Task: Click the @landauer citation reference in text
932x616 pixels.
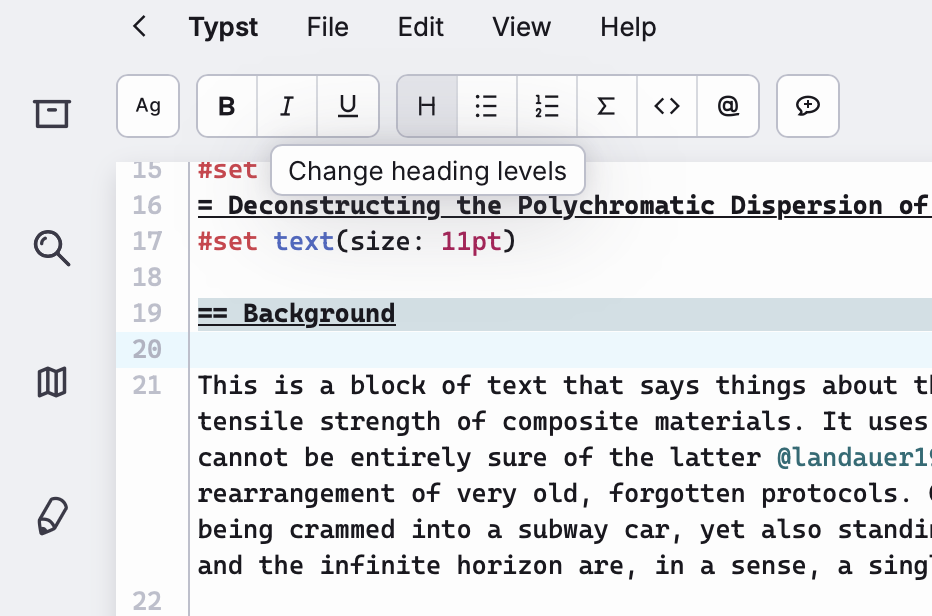Action: click(853, 457)
